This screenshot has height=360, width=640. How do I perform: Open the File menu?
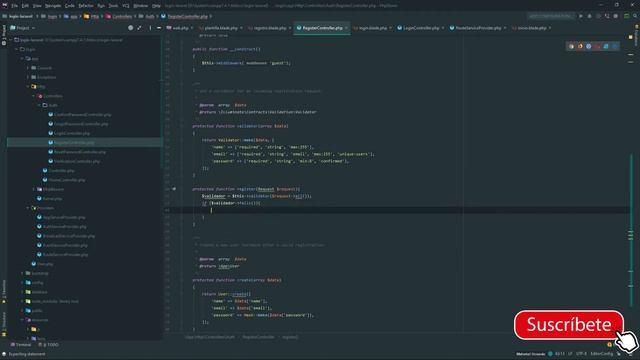coord(14,6)
